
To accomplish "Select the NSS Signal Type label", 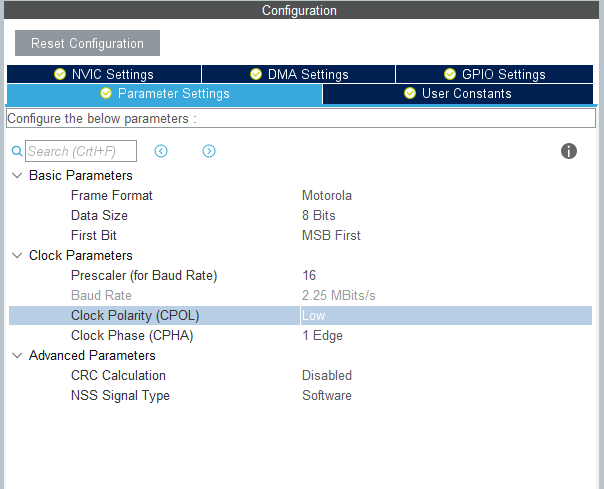I will tap(120, 395).
